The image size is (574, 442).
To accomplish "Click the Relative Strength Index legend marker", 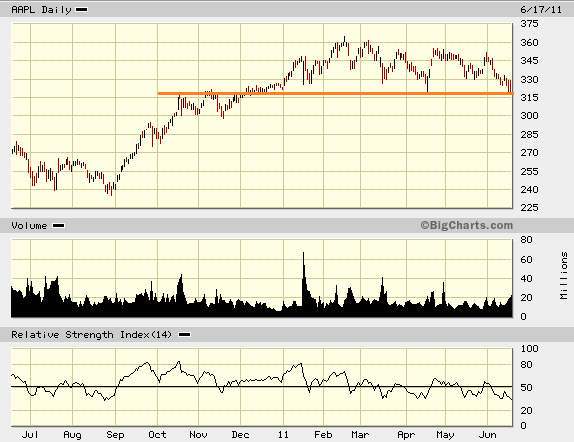I will (184, 335).
